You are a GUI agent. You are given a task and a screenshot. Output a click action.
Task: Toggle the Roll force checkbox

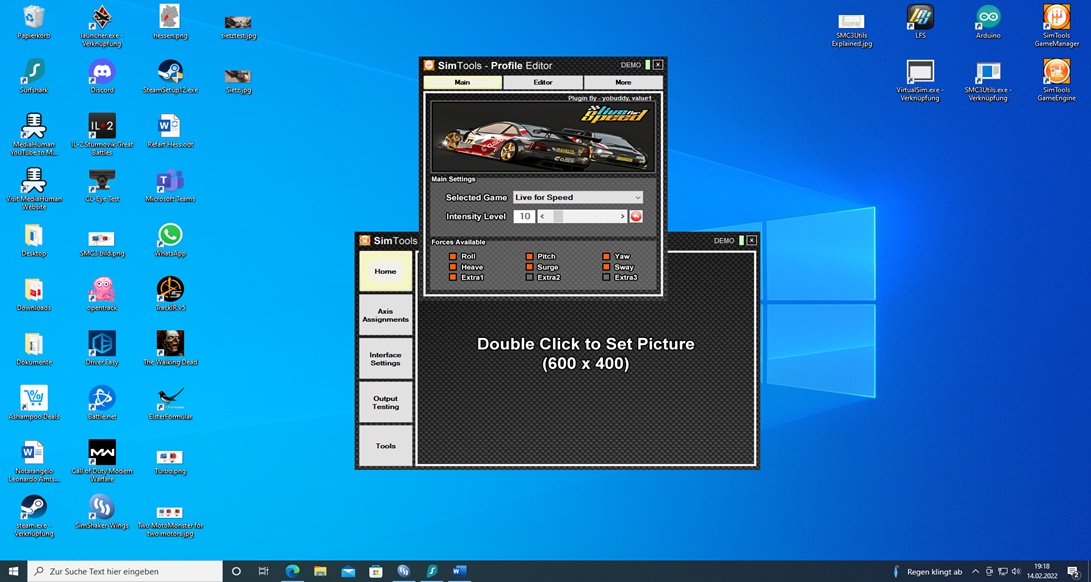click(x=453, y=257)
